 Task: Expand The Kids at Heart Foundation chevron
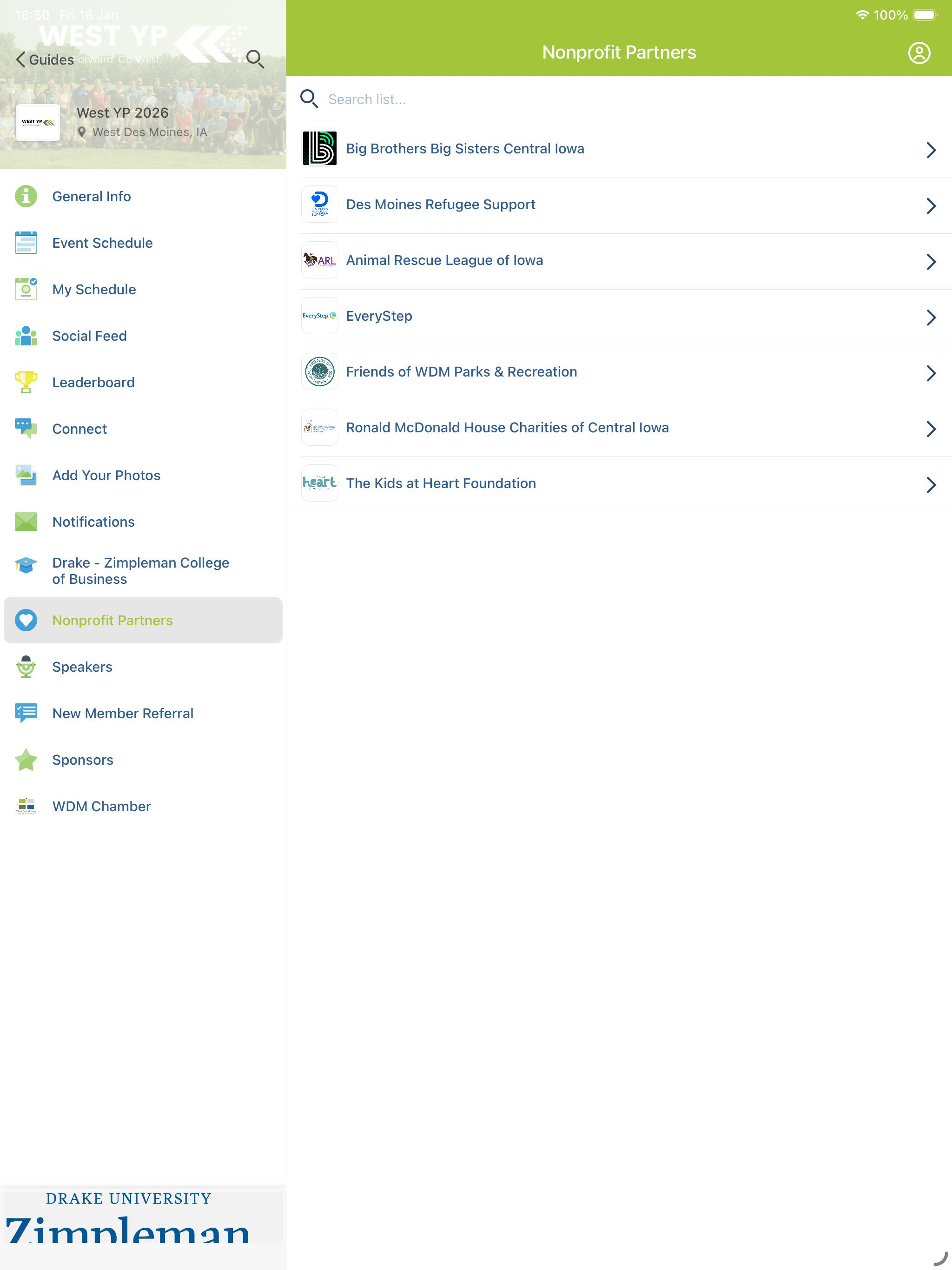coord(931,484)
